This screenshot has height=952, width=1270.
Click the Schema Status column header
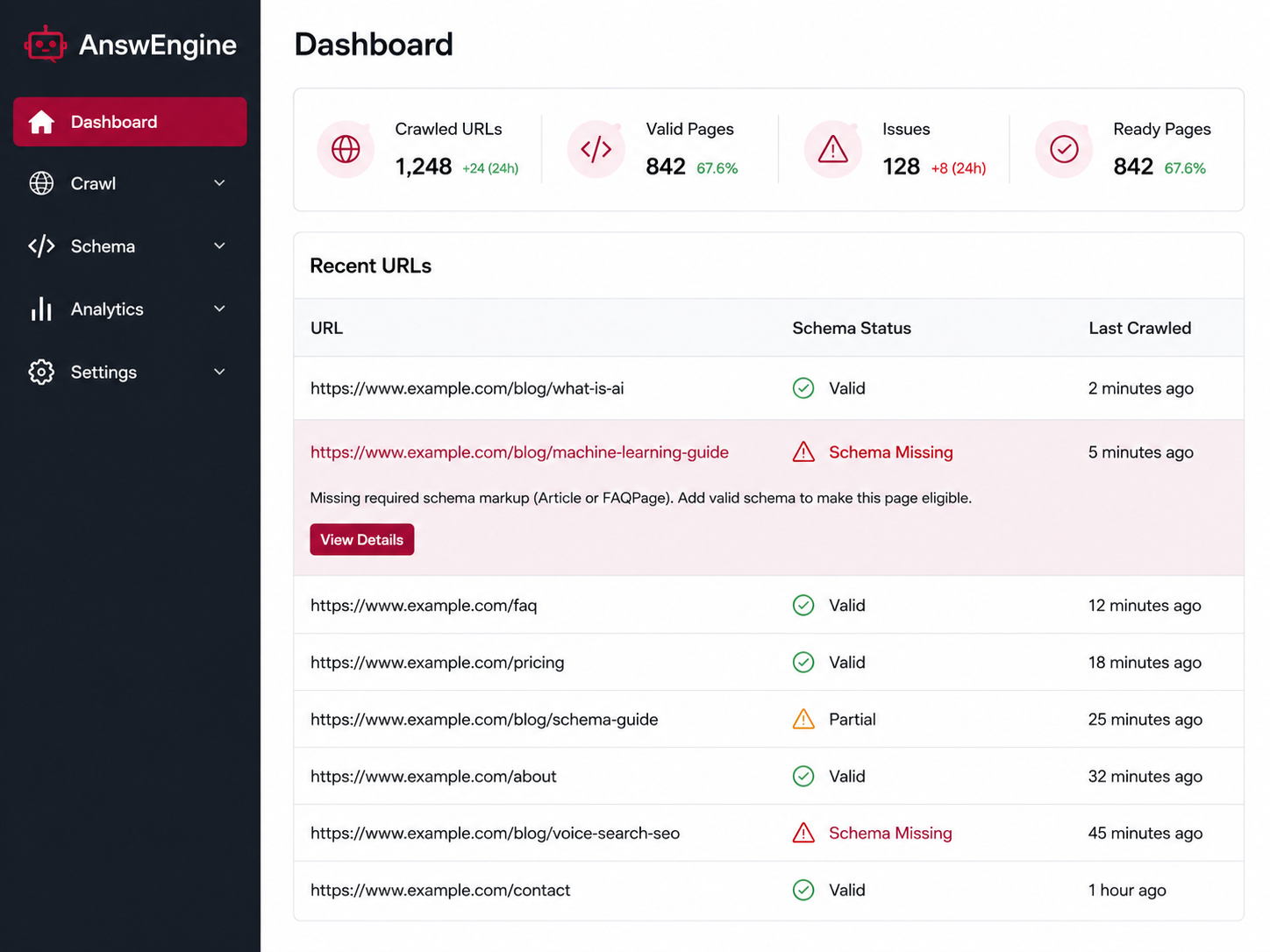tap(852, 328)
